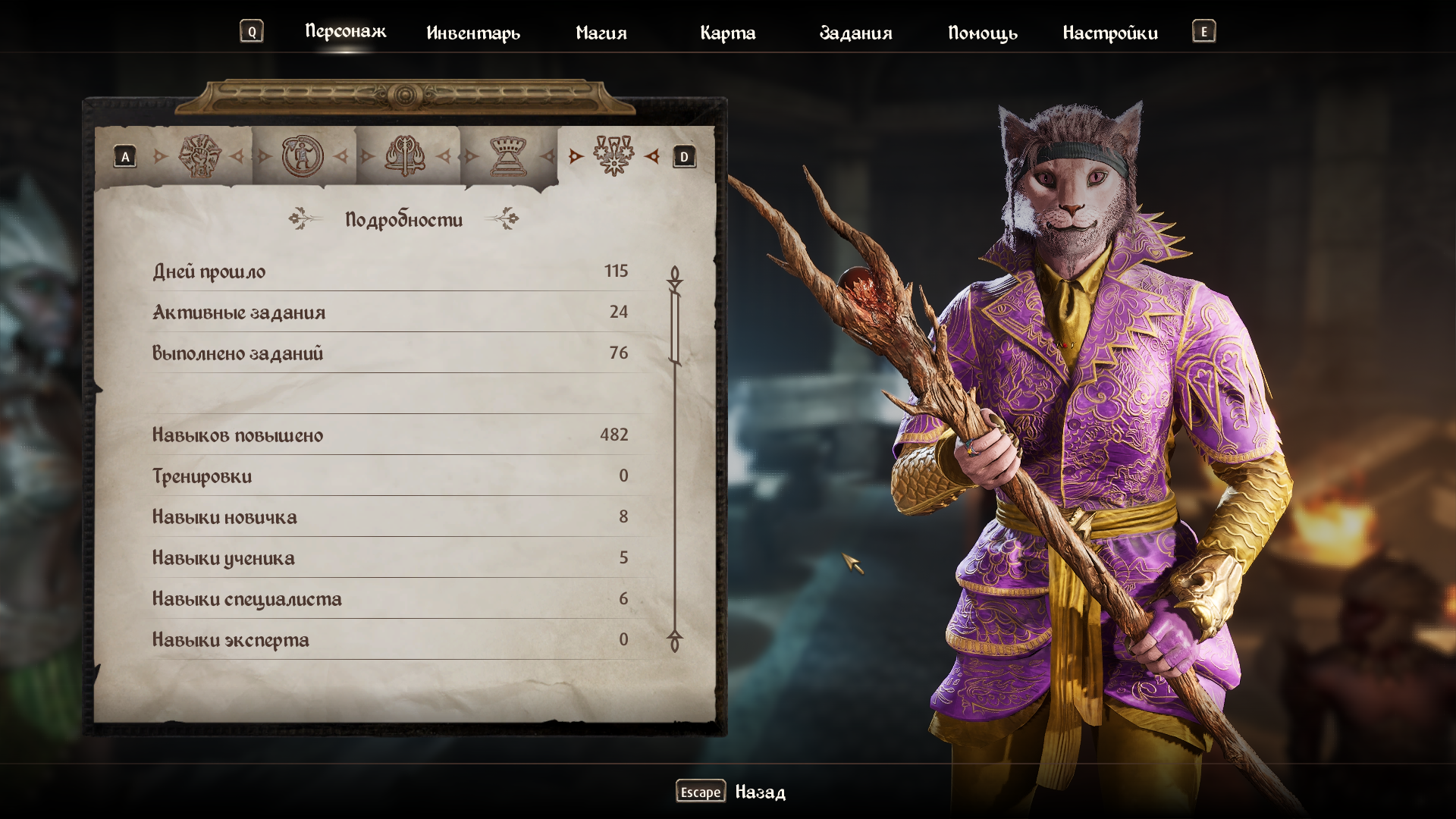This screenshot has width=1456, height=819.
Task: Open the Карта menu
Action: coord(728,33)
